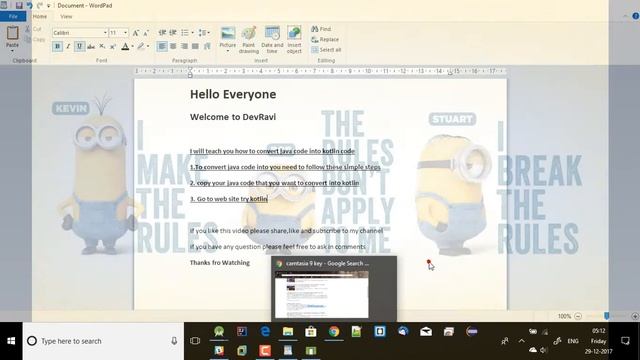Save the document from quick access toolbar
640x360 pixels.
pos(19,5)
